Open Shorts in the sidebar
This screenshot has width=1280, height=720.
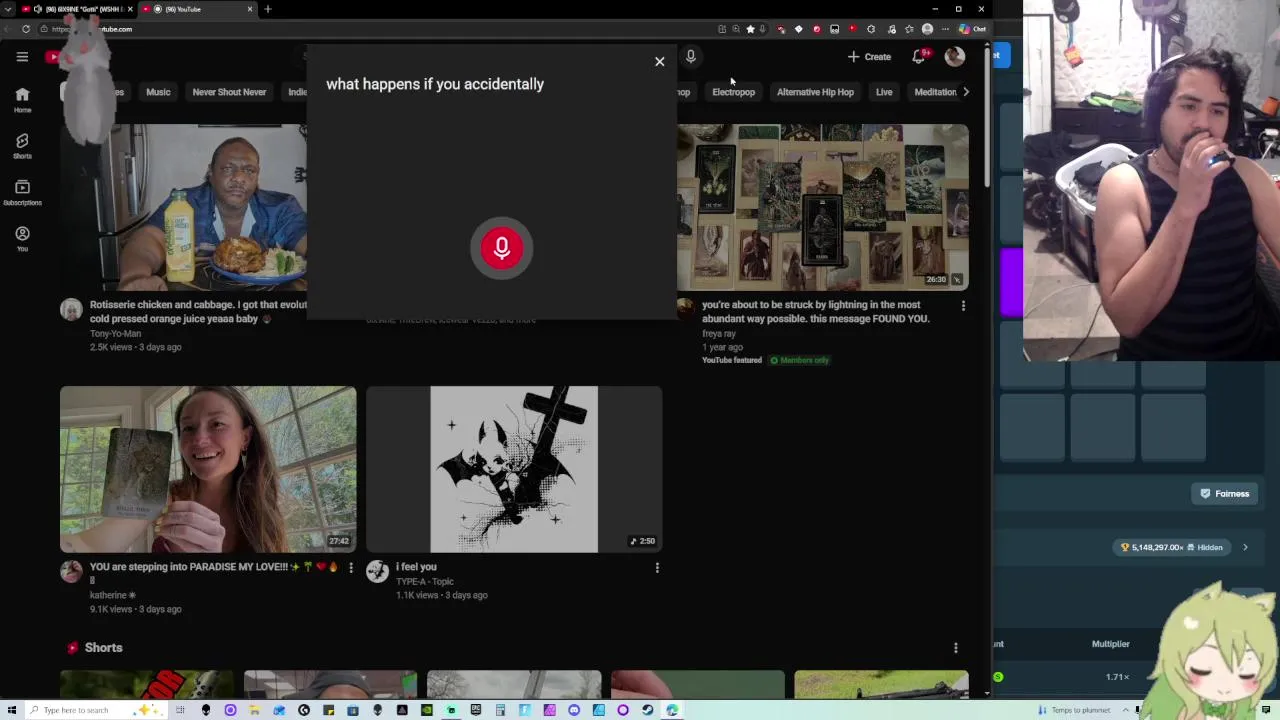pyautogui.click(x=22, y=146)
